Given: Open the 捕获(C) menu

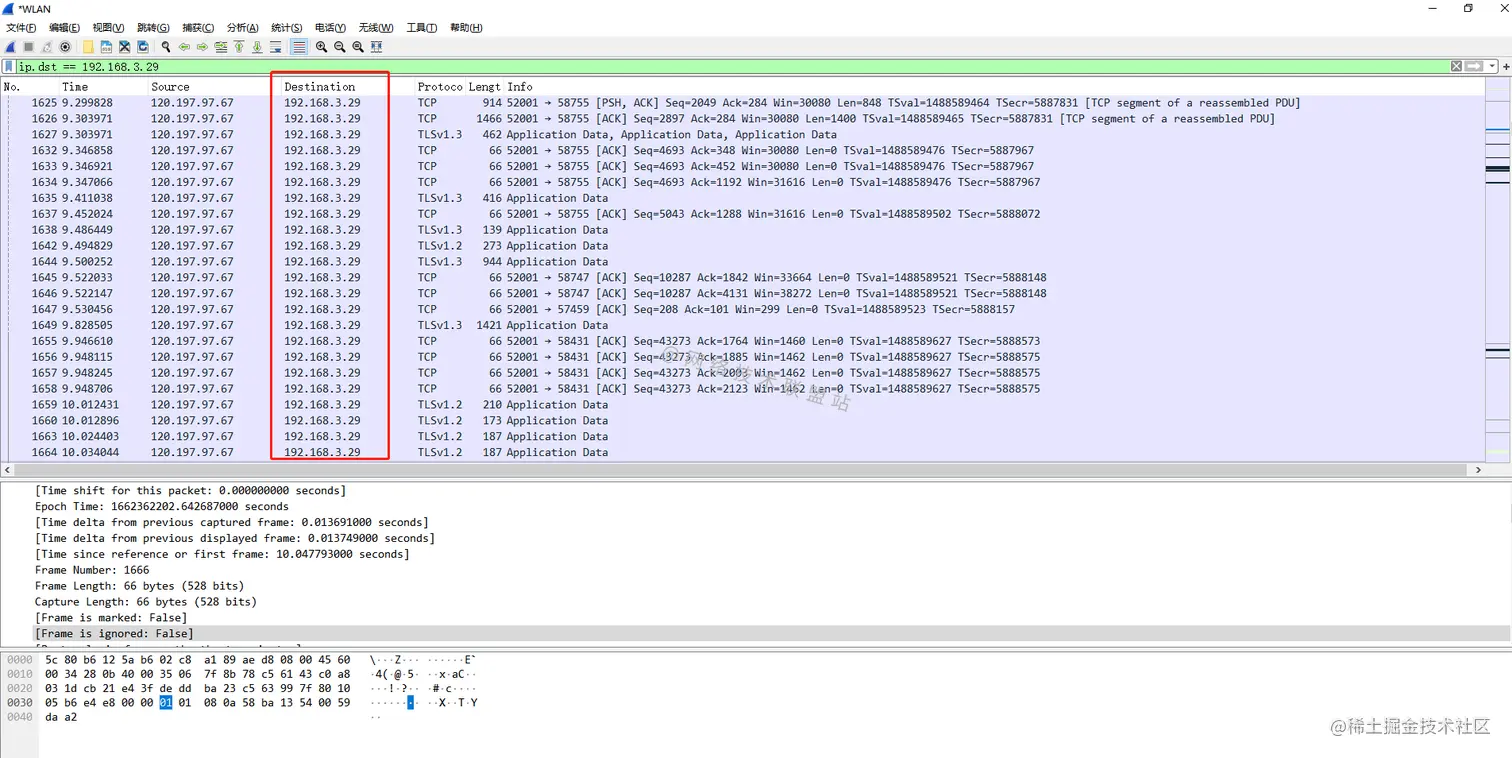Looking at the screenshot, I should coord(198,28).
